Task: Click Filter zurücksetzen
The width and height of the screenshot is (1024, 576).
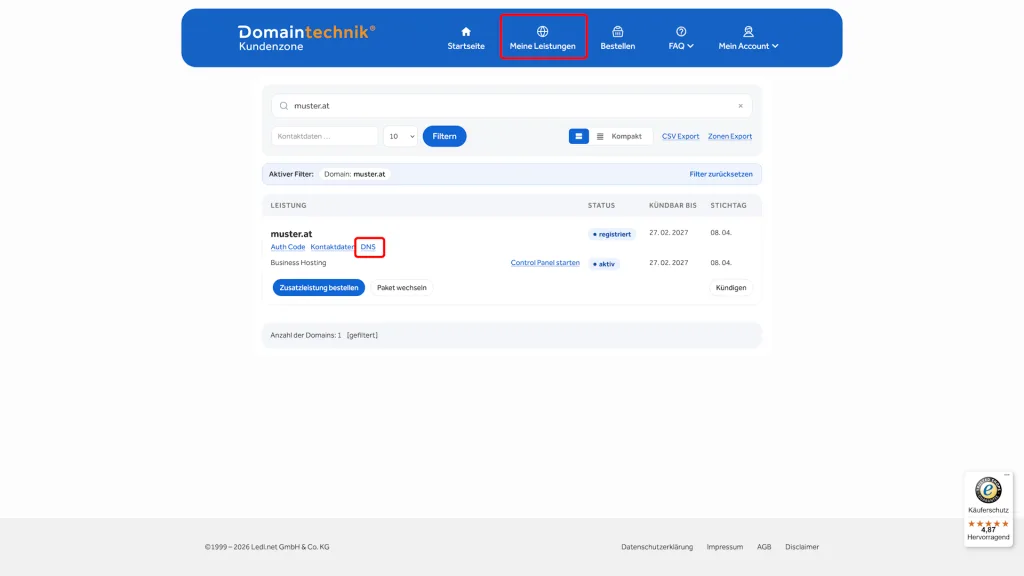Action: point(720,174)
